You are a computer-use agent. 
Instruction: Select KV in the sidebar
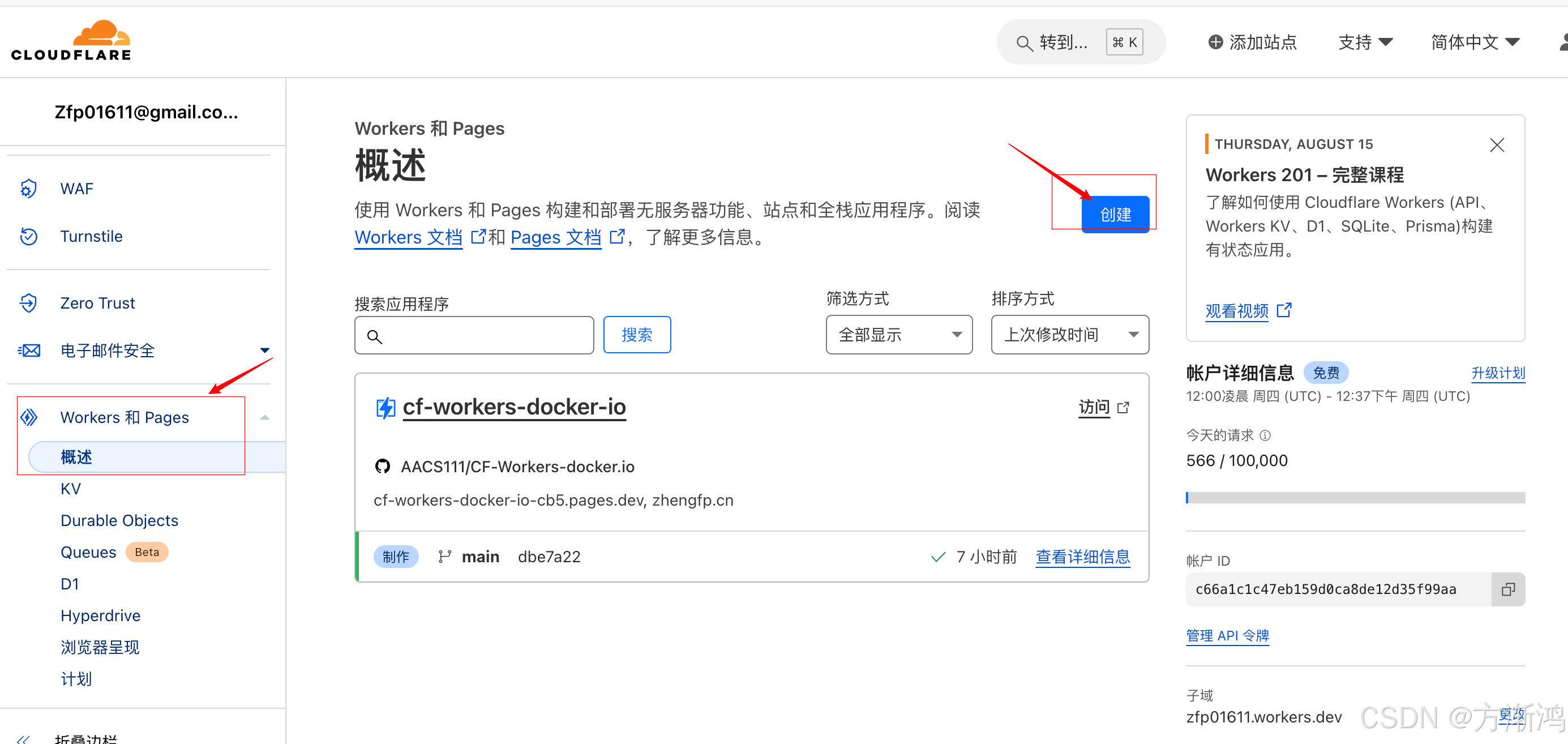pyautogui.click(x=71, y=488)
